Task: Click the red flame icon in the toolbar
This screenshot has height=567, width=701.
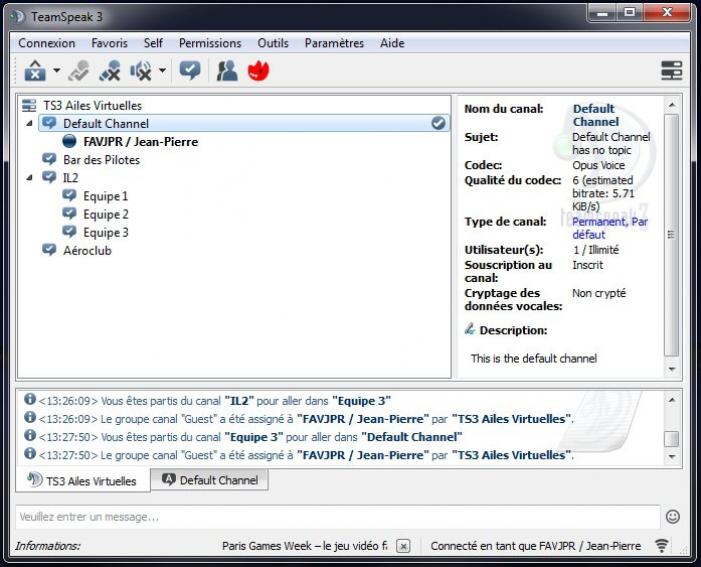Action: point(258,71)
